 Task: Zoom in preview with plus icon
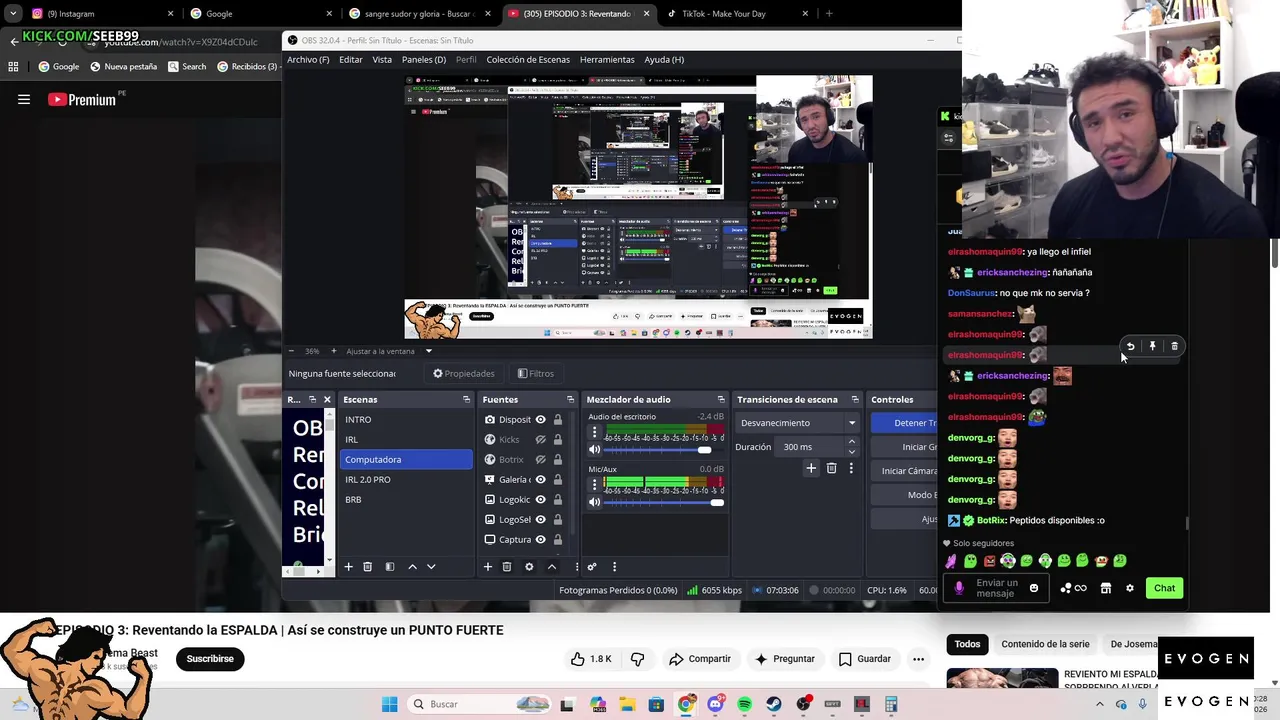tap(333, 351)
